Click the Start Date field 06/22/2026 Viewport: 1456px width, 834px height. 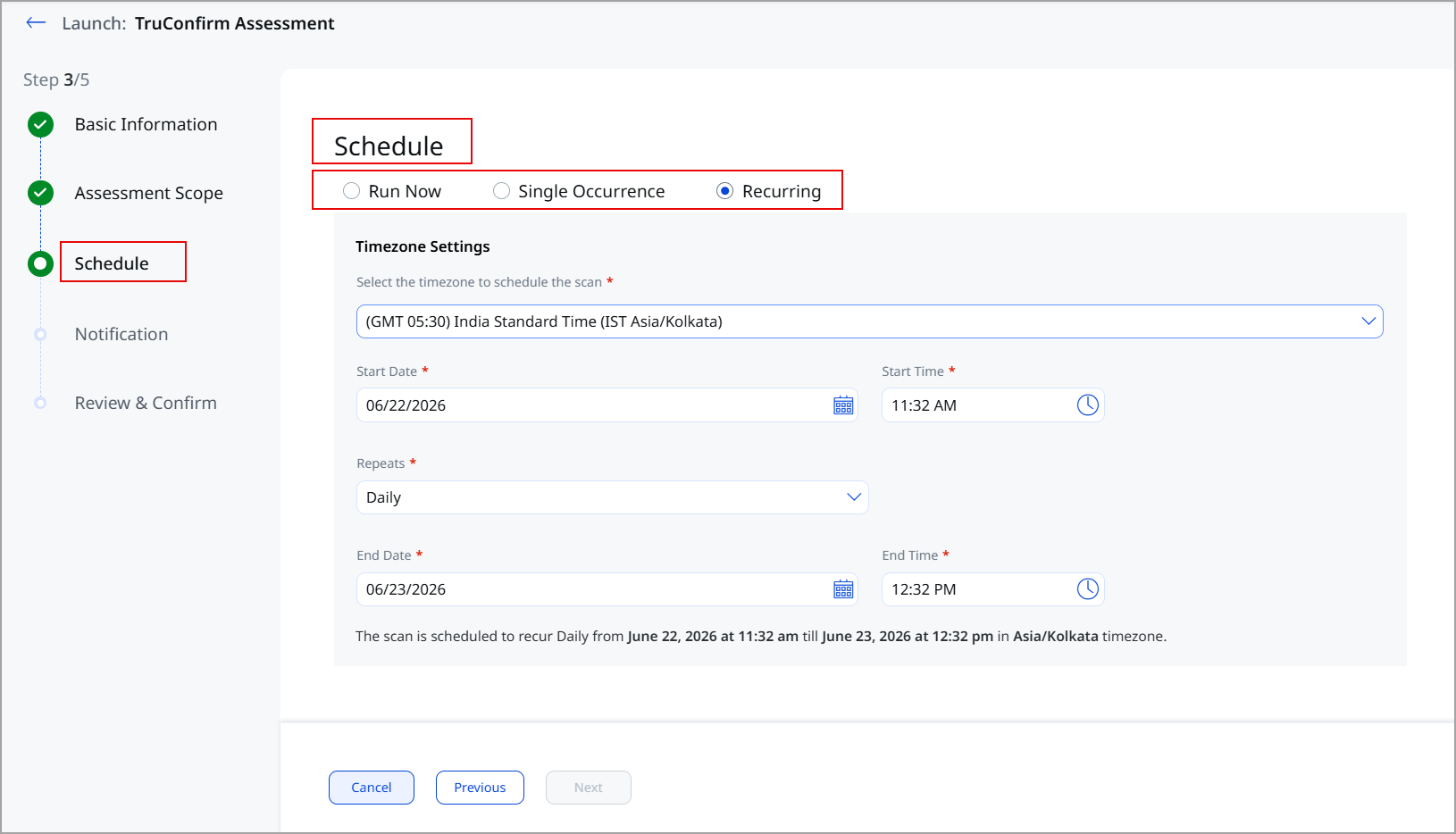pyautogui.click(x=607, y=405)
